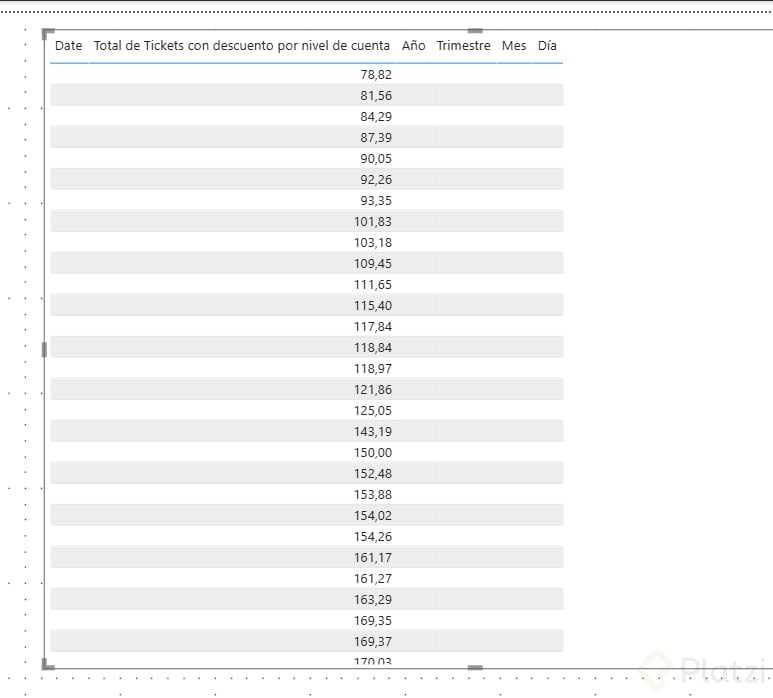Click the Mes column header
Image resolution: width=773 pixels, height=698 pixels.
pos(514,46)
